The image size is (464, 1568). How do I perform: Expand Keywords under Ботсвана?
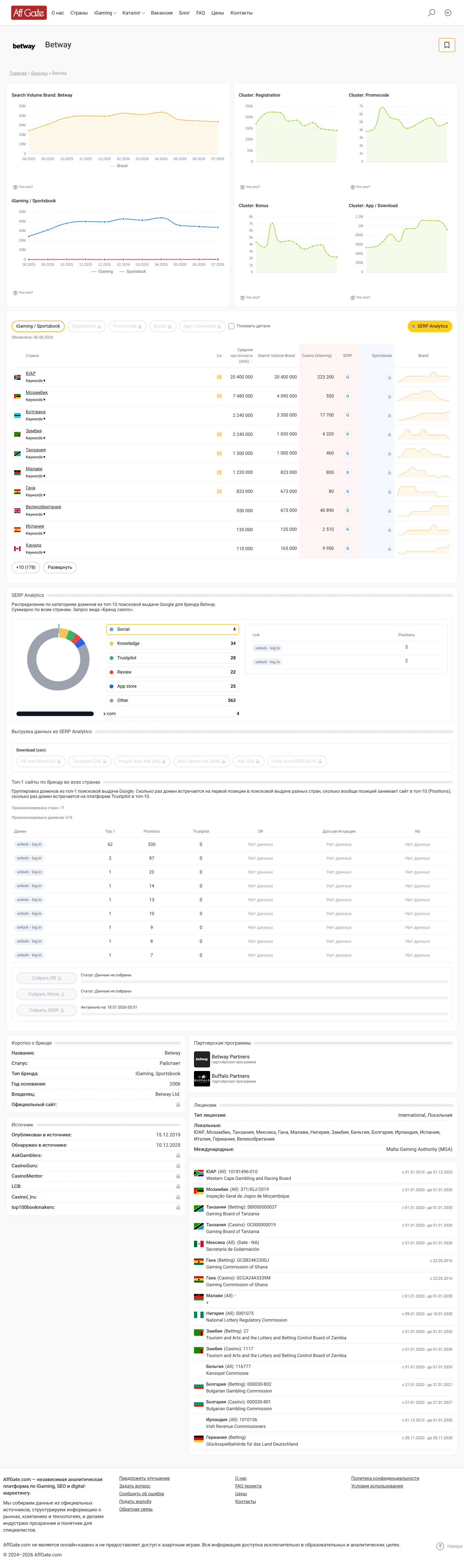(35, 419)
